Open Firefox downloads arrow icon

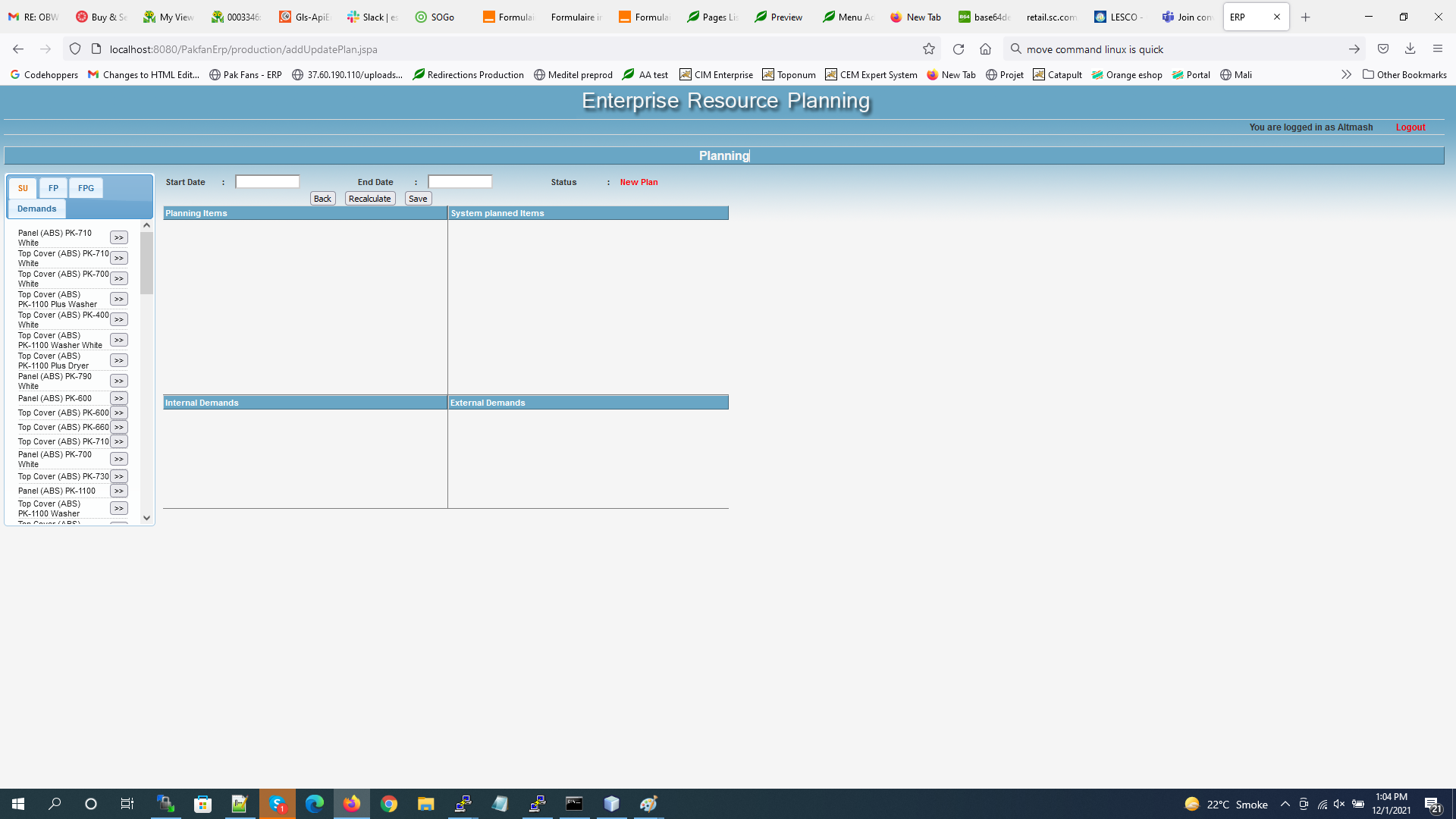point(1410,49)
